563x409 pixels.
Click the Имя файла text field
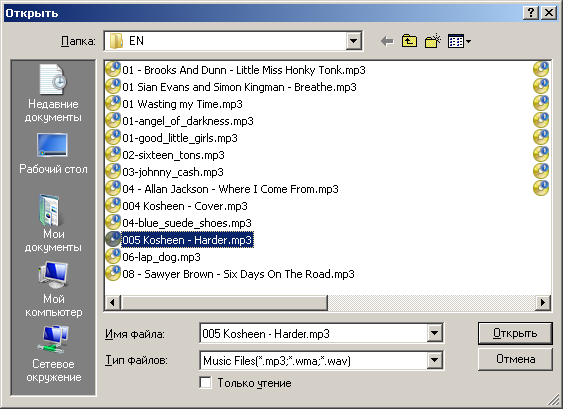[314, 333]
